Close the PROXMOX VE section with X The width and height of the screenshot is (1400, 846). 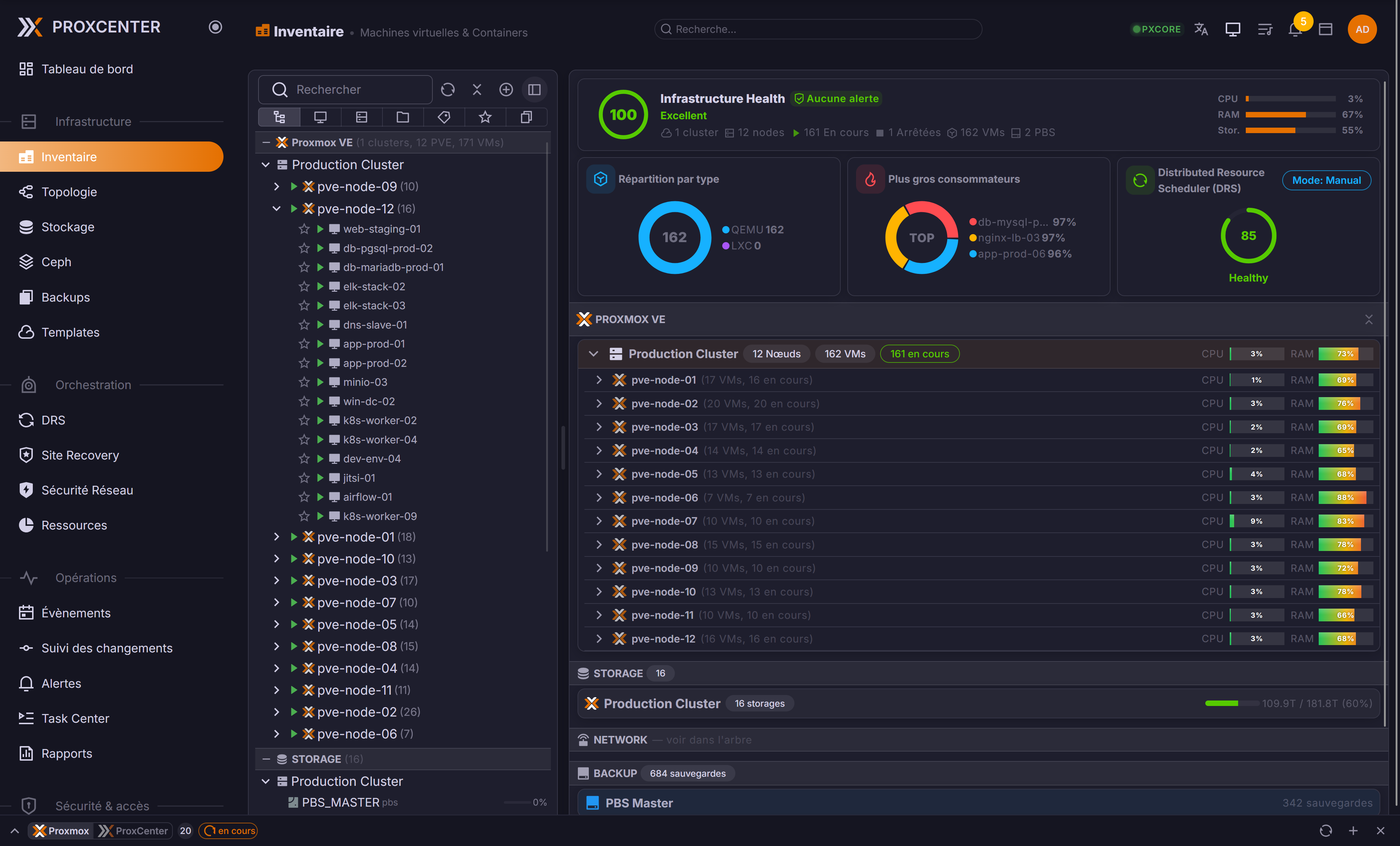click(x=1369, y=319)
